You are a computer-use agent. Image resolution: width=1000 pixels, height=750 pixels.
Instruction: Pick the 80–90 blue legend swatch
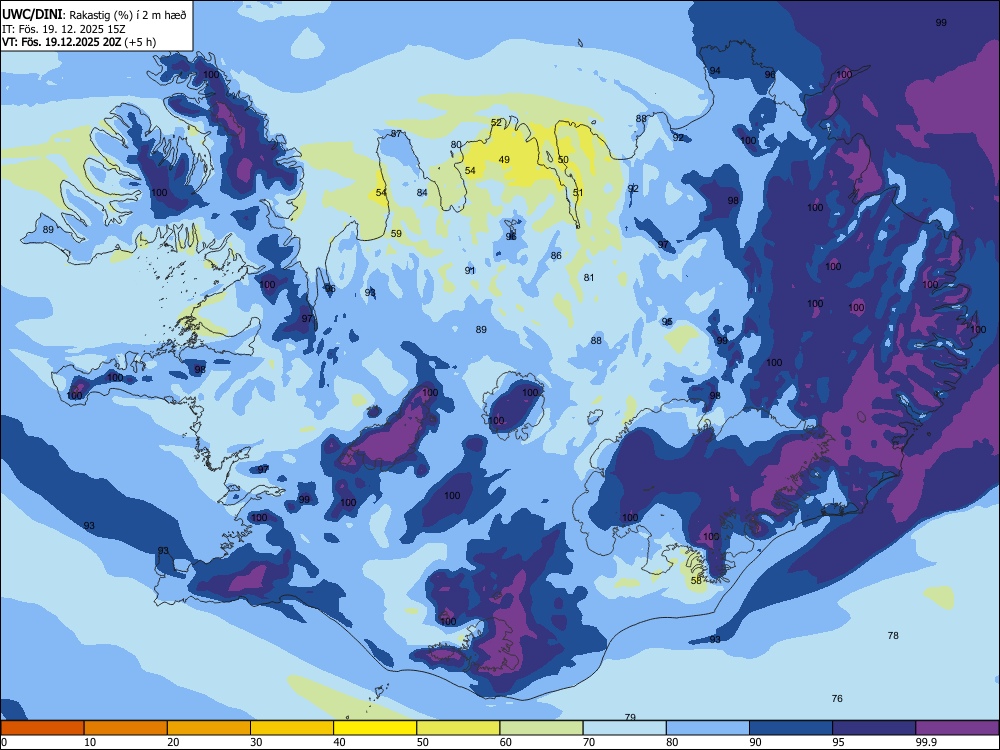tap(708, 728)
